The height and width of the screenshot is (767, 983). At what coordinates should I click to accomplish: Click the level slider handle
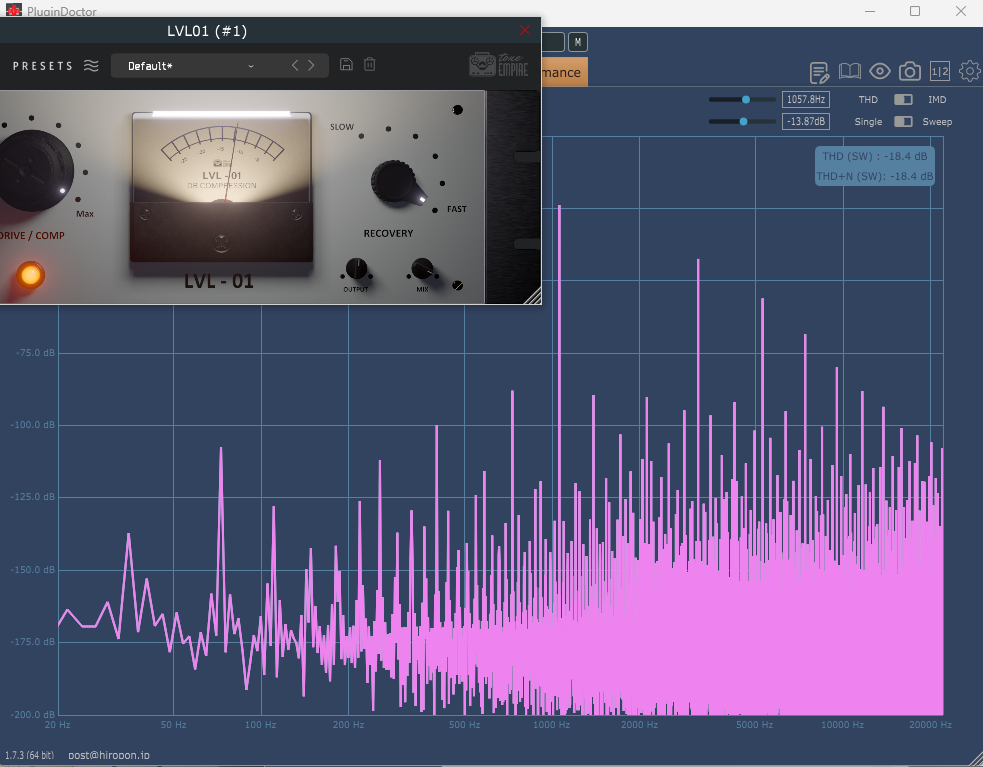click(x=744, y=121)
